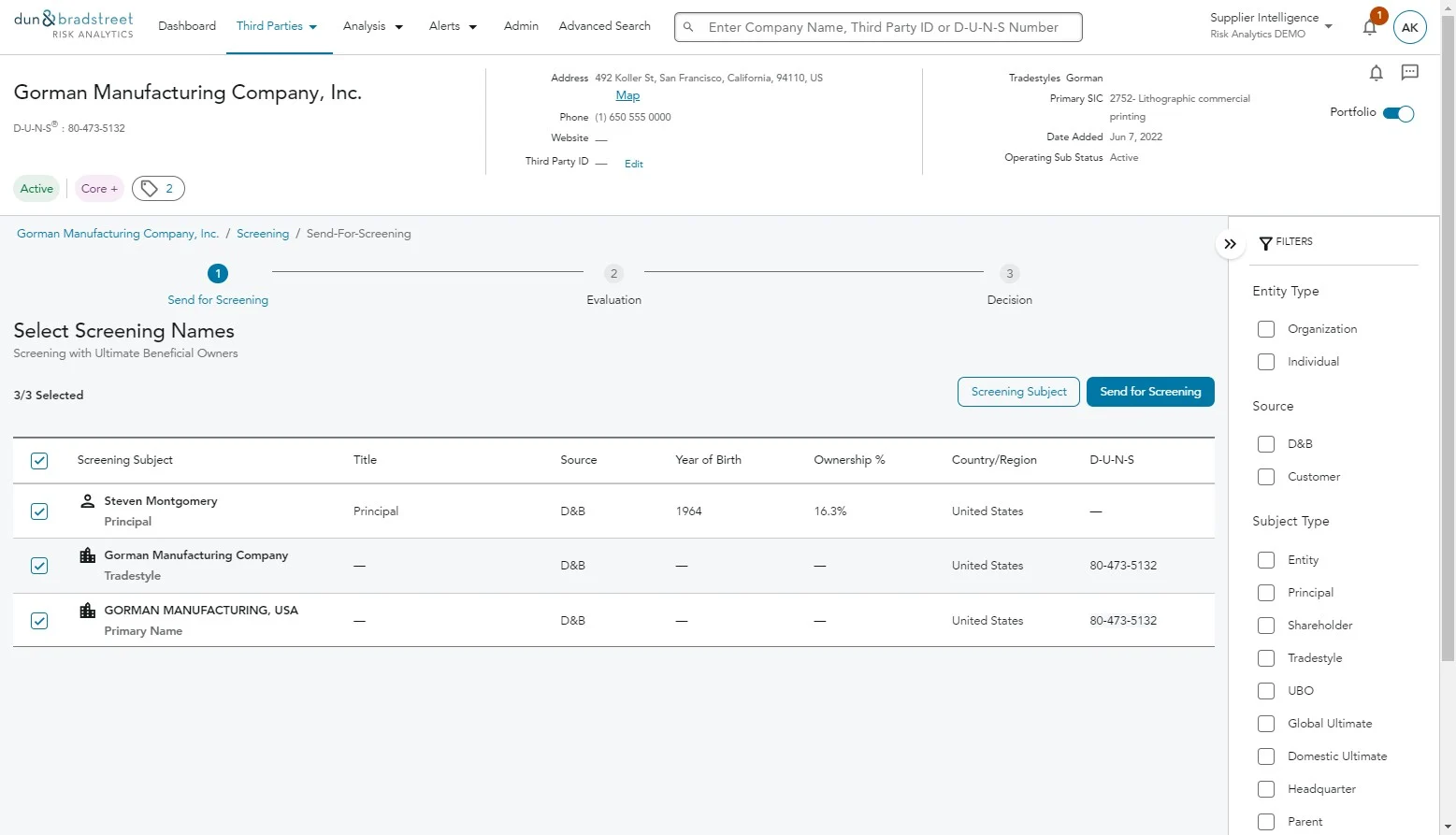The height and width of the screenshot is (835, 1456).
Task: Check the Global Ultimate filter
Action: (1266, 724)
